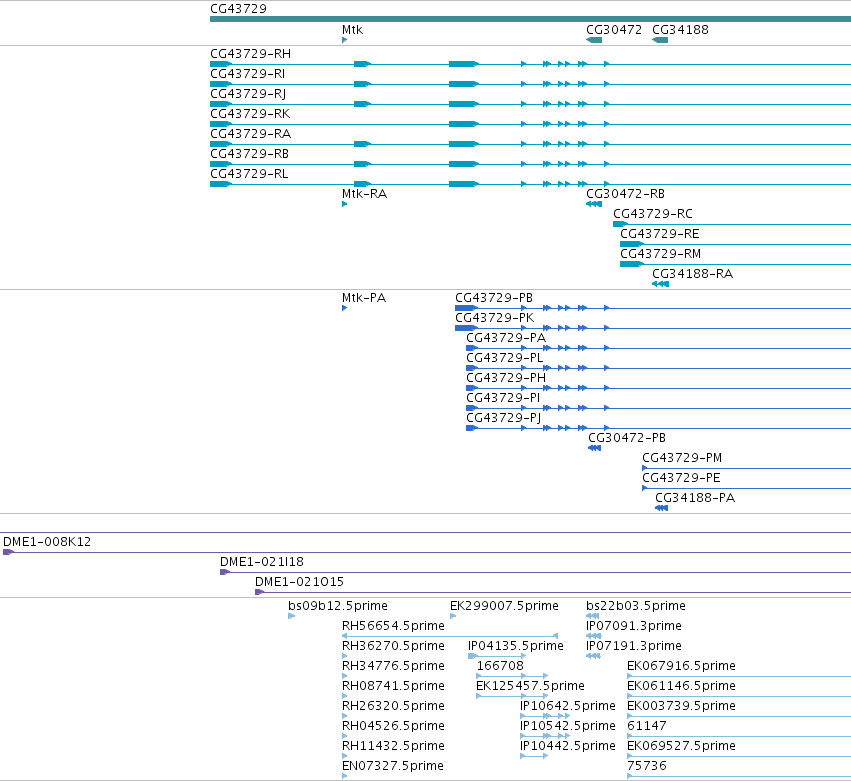Click the Mtk gene label
Viewport: 851px width, 781px height.
(x=352, y=30)
